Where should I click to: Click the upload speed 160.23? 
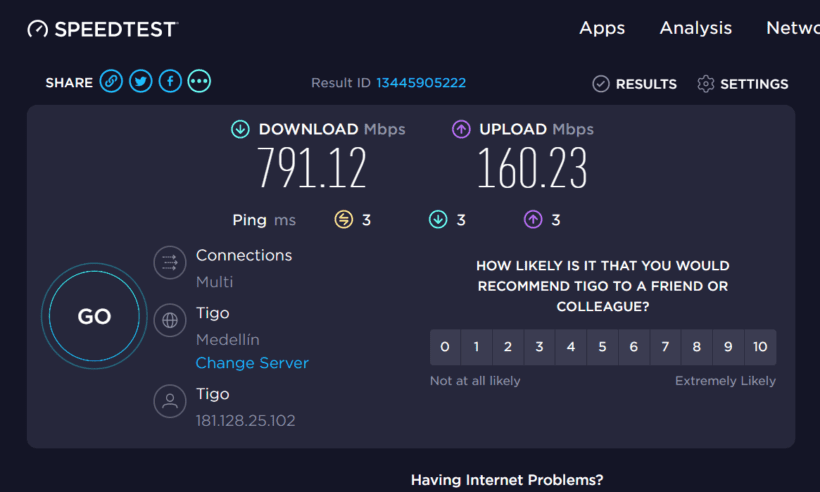tap(532, 167)
